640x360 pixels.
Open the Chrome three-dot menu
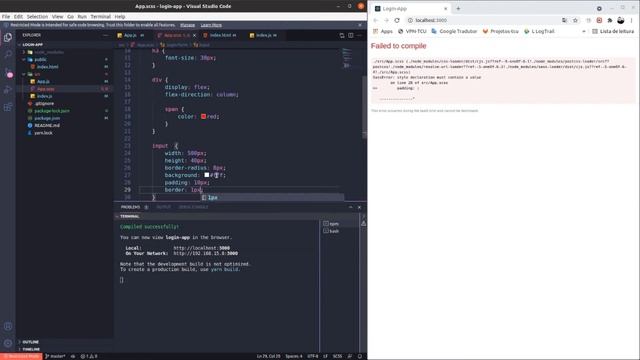click(x=631, y=20)
